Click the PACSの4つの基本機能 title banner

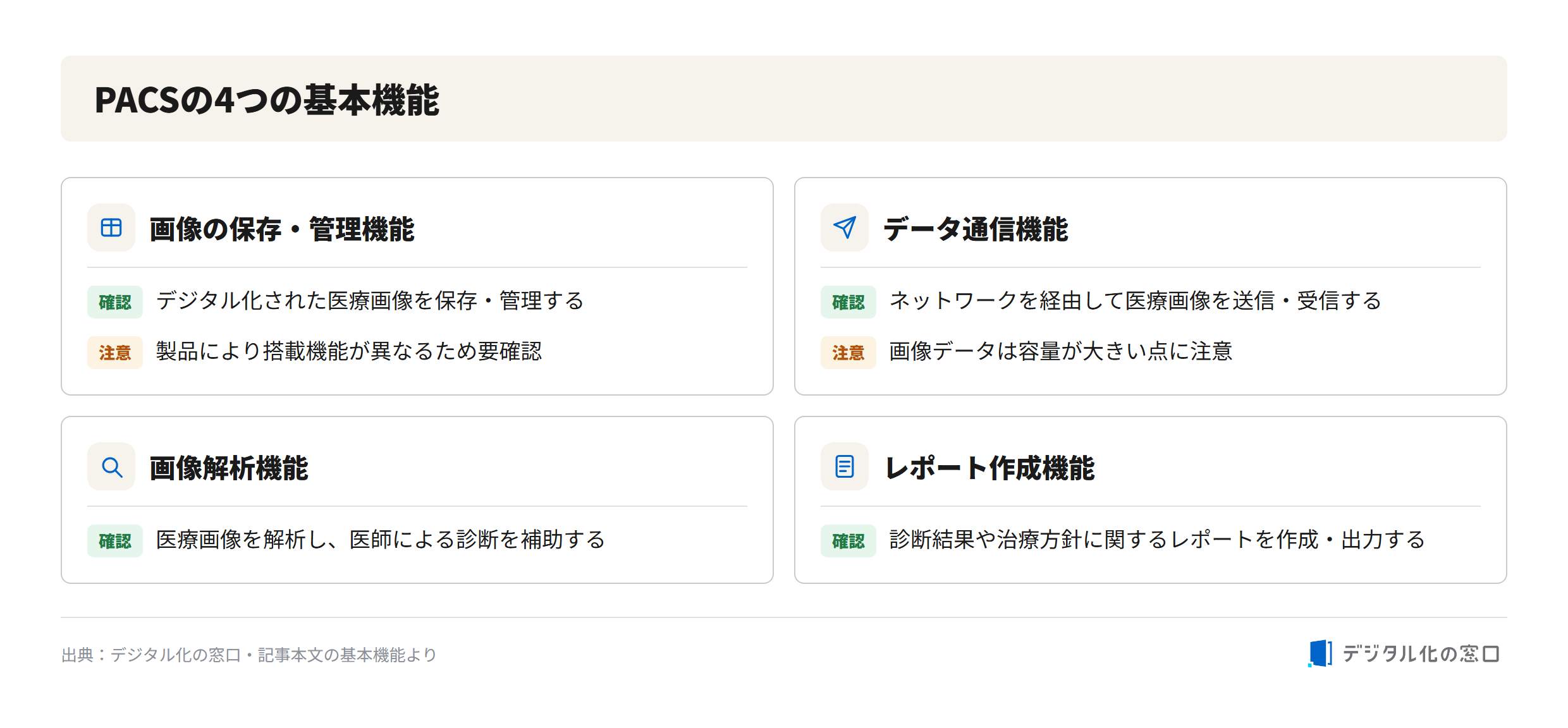[784, 99]
